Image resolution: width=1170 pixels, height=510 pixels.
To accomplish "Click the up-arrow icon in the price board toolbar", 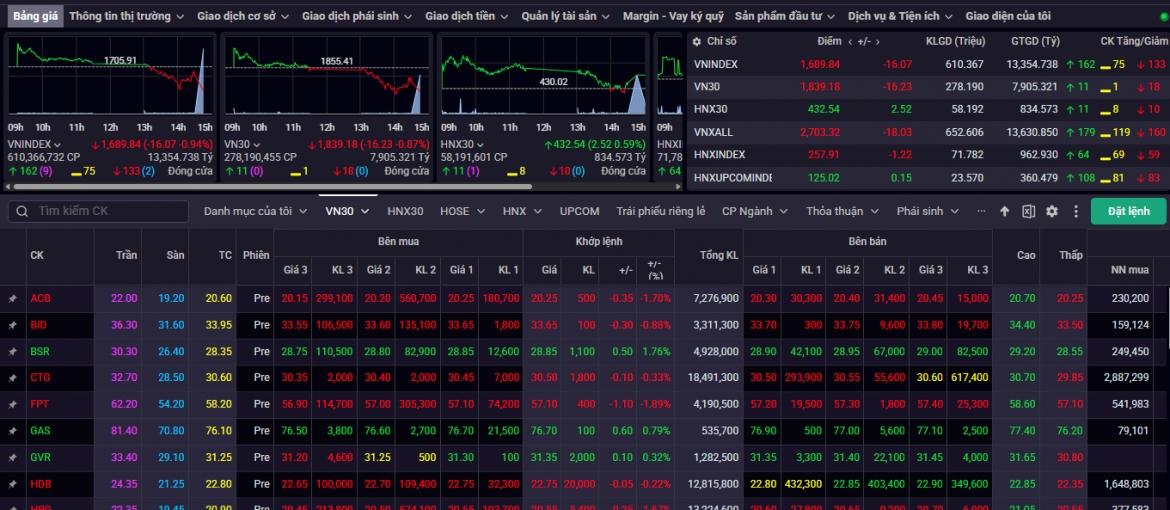I will point(1004,211).
